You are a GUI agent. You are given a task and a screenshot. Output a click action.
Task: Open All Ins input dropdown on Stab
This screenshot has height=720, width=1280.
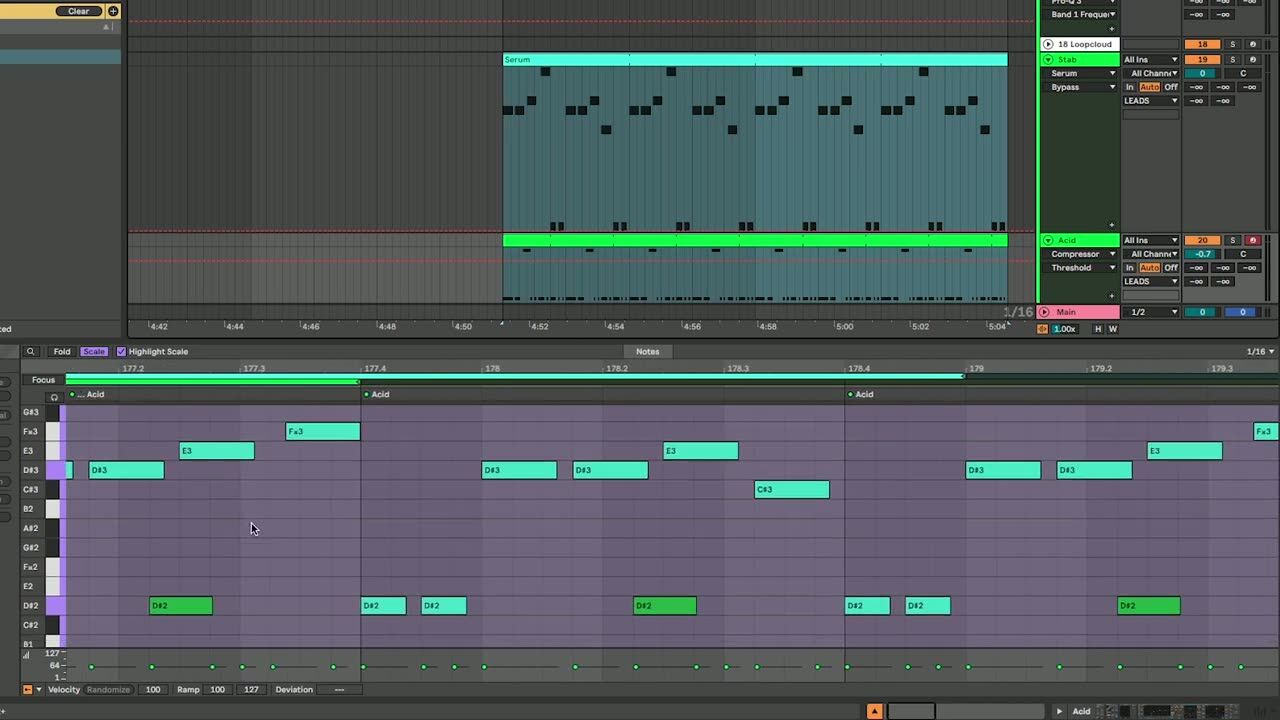coord(1151,59)
